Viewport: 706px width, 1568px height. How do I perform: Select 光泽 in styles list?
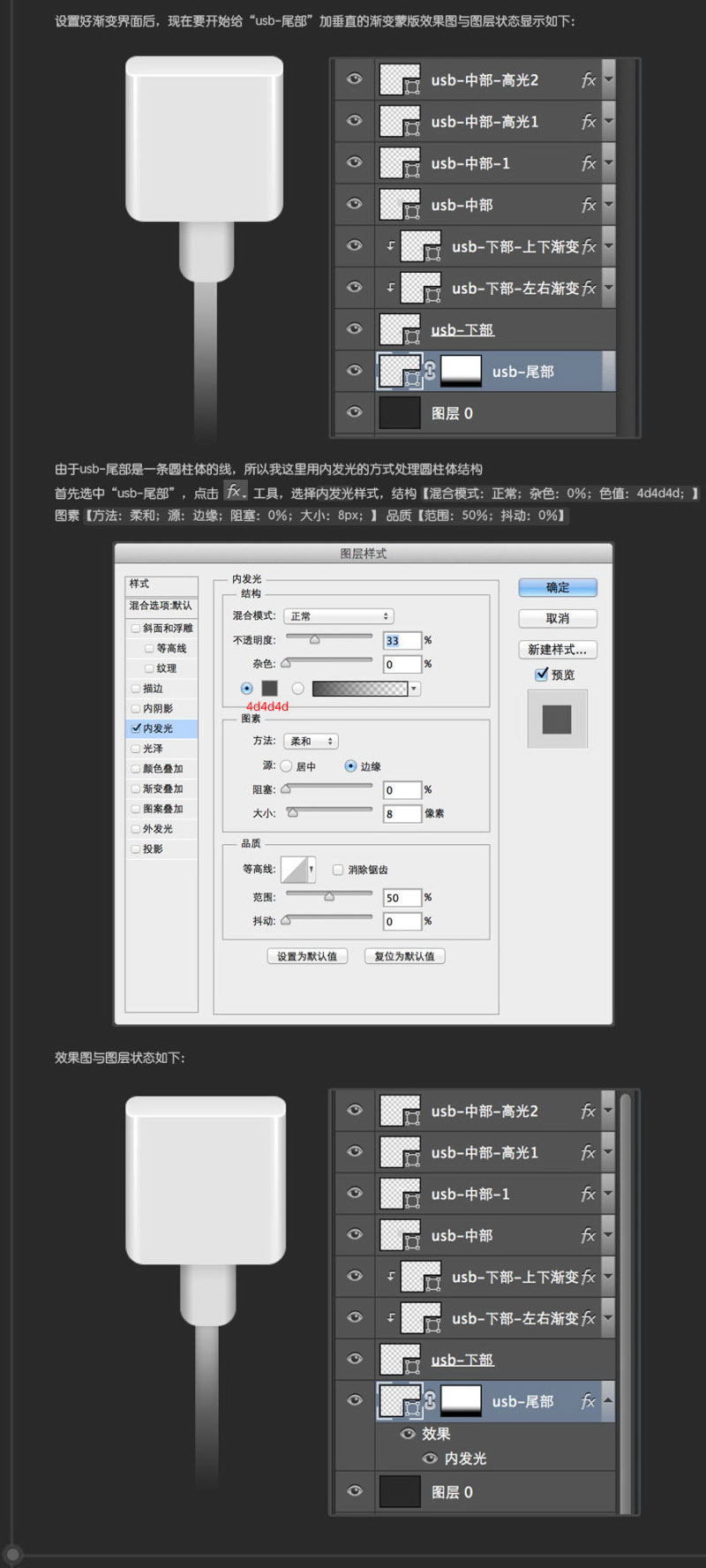pos(153,749)
